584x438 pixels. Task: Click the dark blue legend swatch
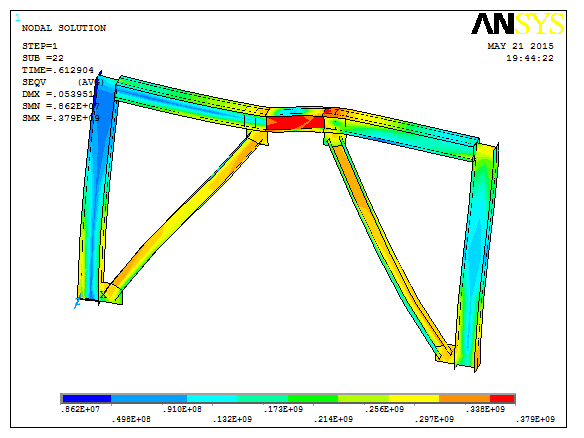click(x=86, y=399)
